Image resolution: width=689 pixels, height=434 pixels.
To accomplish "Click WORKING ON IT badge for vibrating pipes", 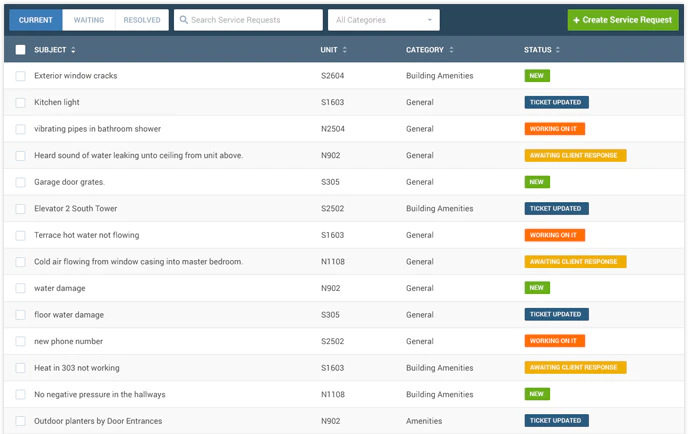I will 555,129.
